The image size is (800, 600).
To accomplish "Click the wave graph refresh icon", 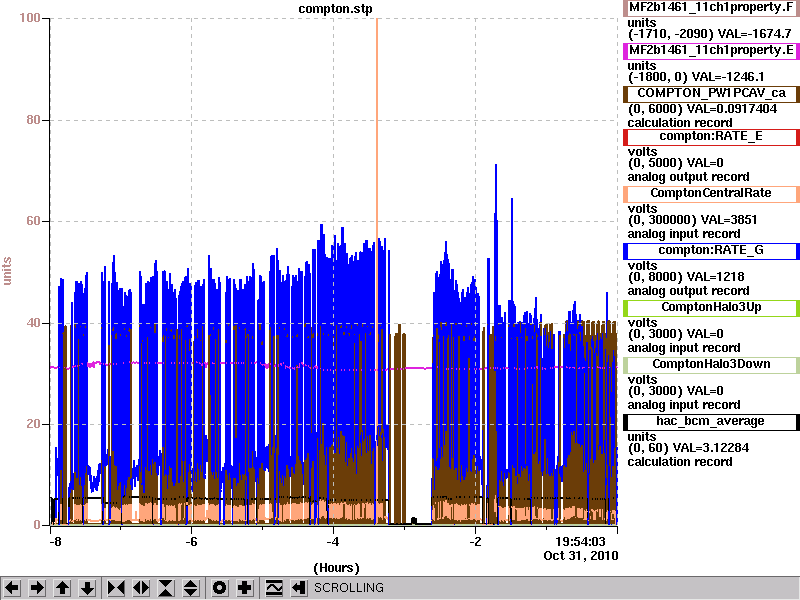I will pyautogui.click(x=274, y=588).
